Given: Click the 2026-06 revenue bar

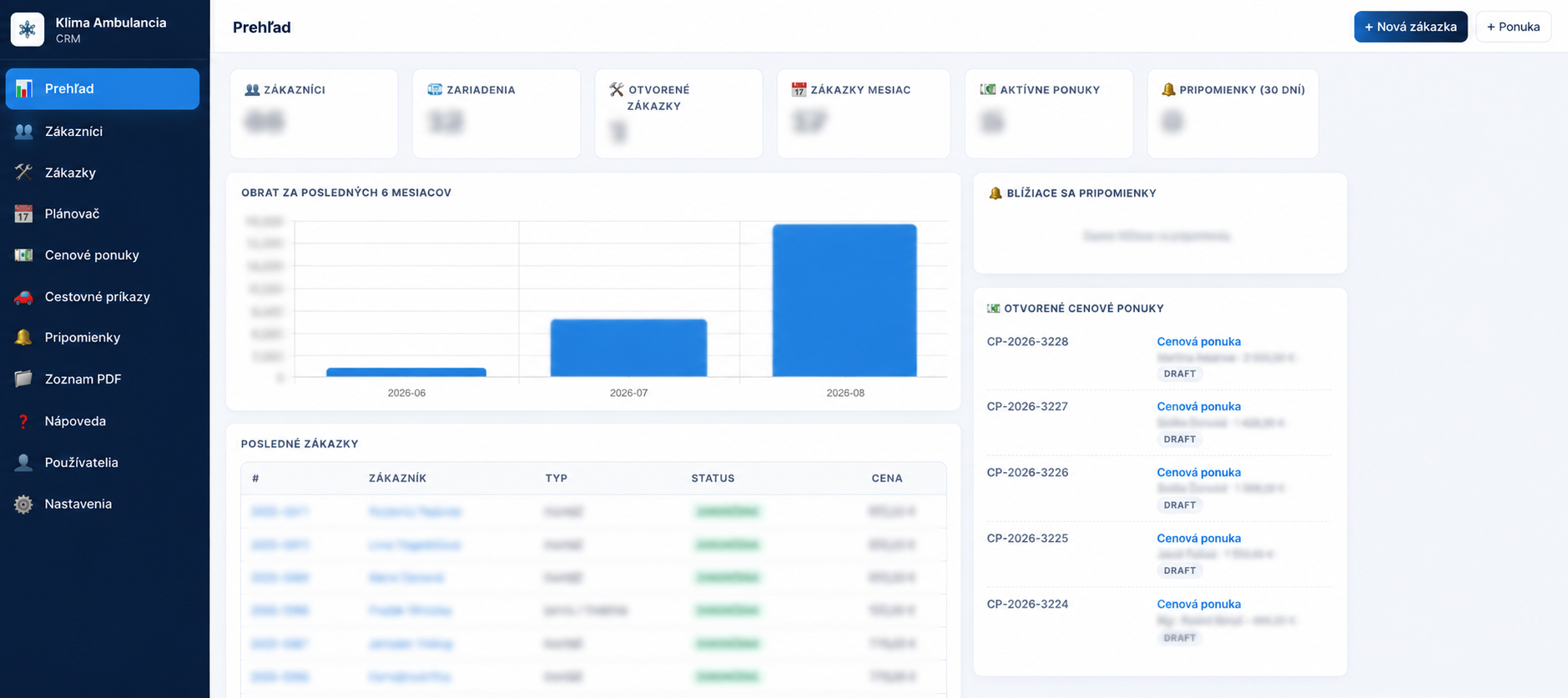Looking at the screenshot, I should pos(406,372).
